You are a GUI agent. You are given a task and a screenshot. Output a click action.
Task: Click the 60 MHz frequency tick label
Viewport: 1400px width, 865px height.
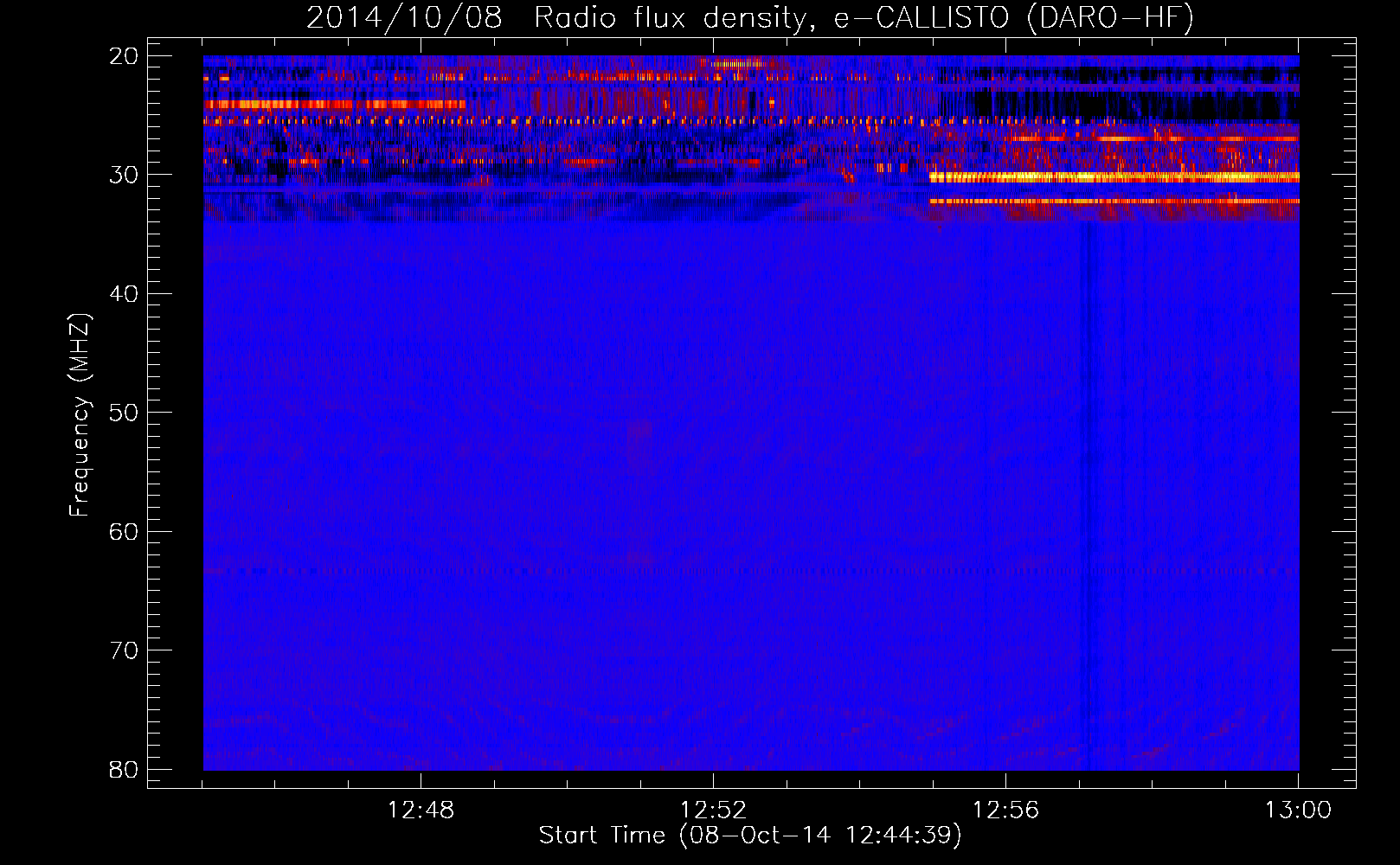124,531
